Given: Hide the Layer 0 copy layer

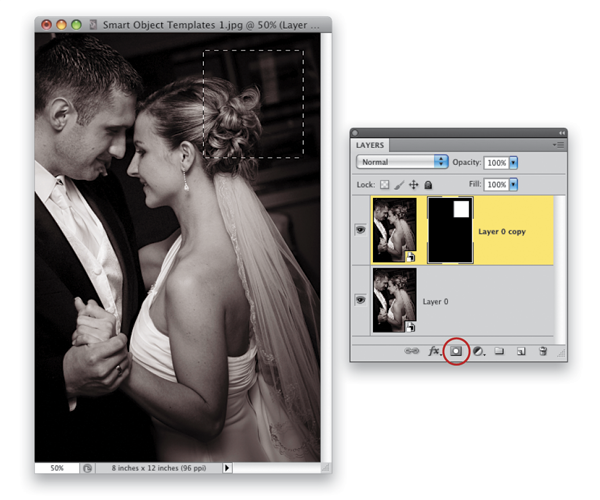Looking at the screenshot, I should tap(360, 230).
